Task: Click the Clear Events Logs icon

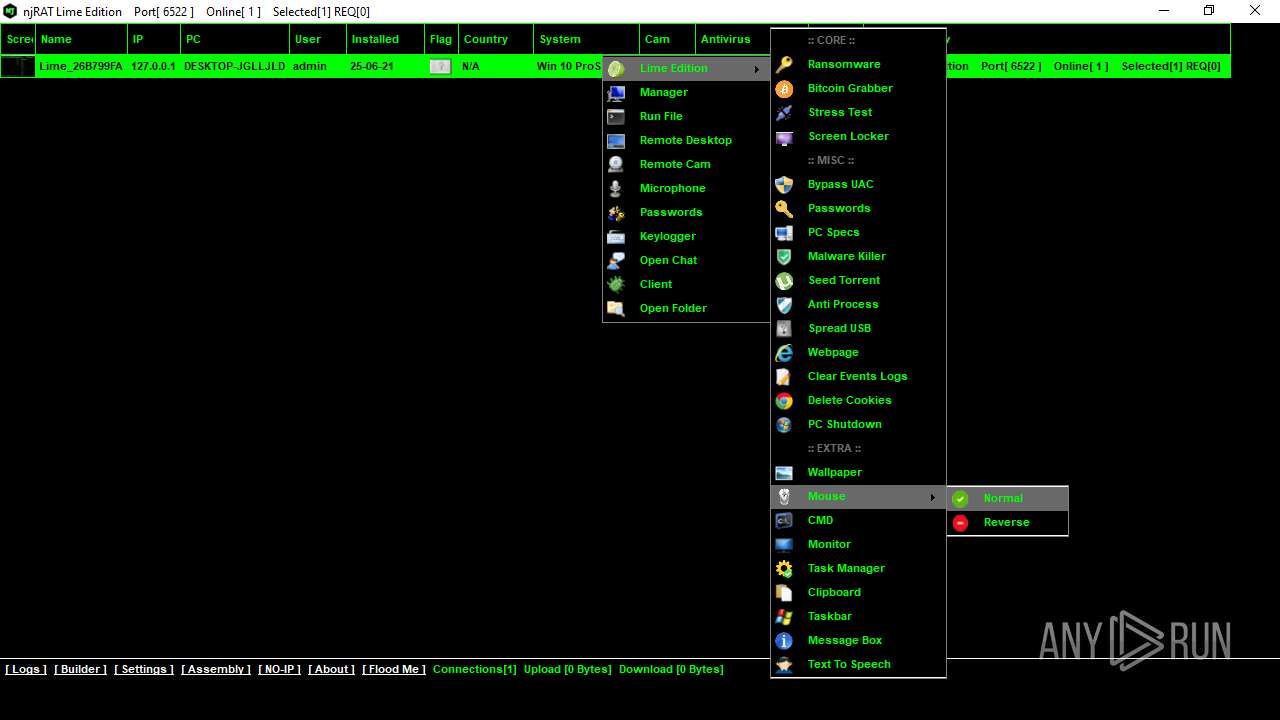Action: (x=785, y=376)
